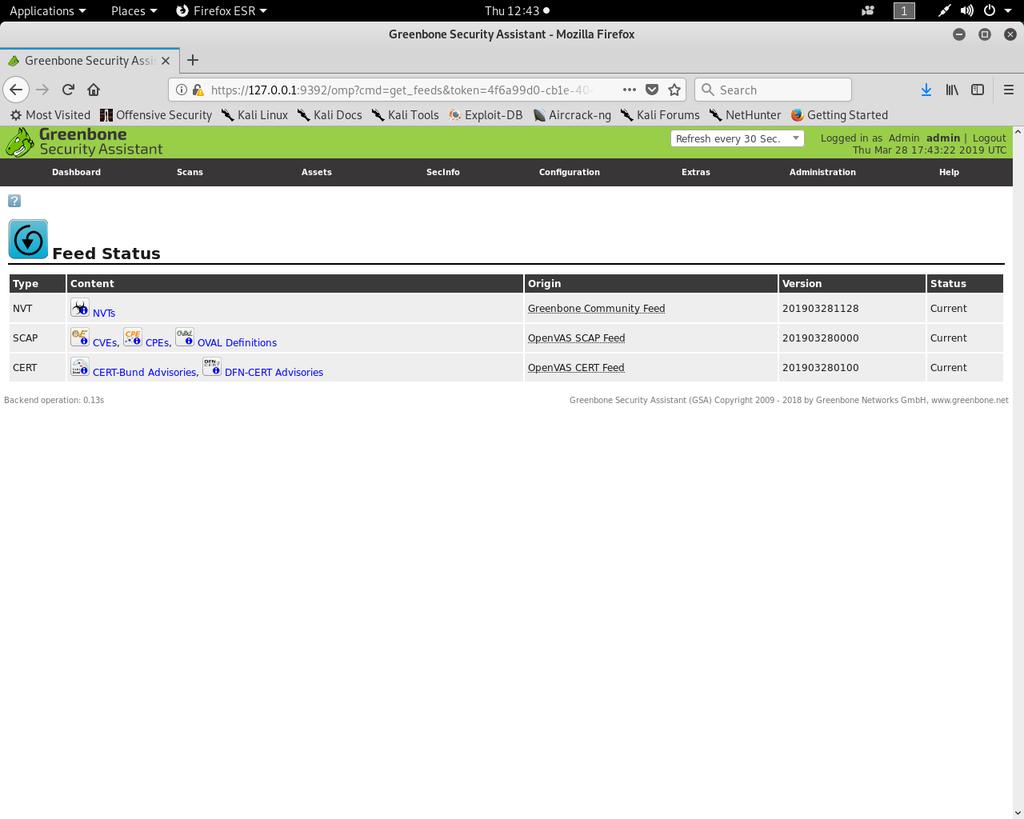The height and width of the screenshot is (819, 1024).
Task: Expand the Firefox ESR app menu
Action: [221, 10]
